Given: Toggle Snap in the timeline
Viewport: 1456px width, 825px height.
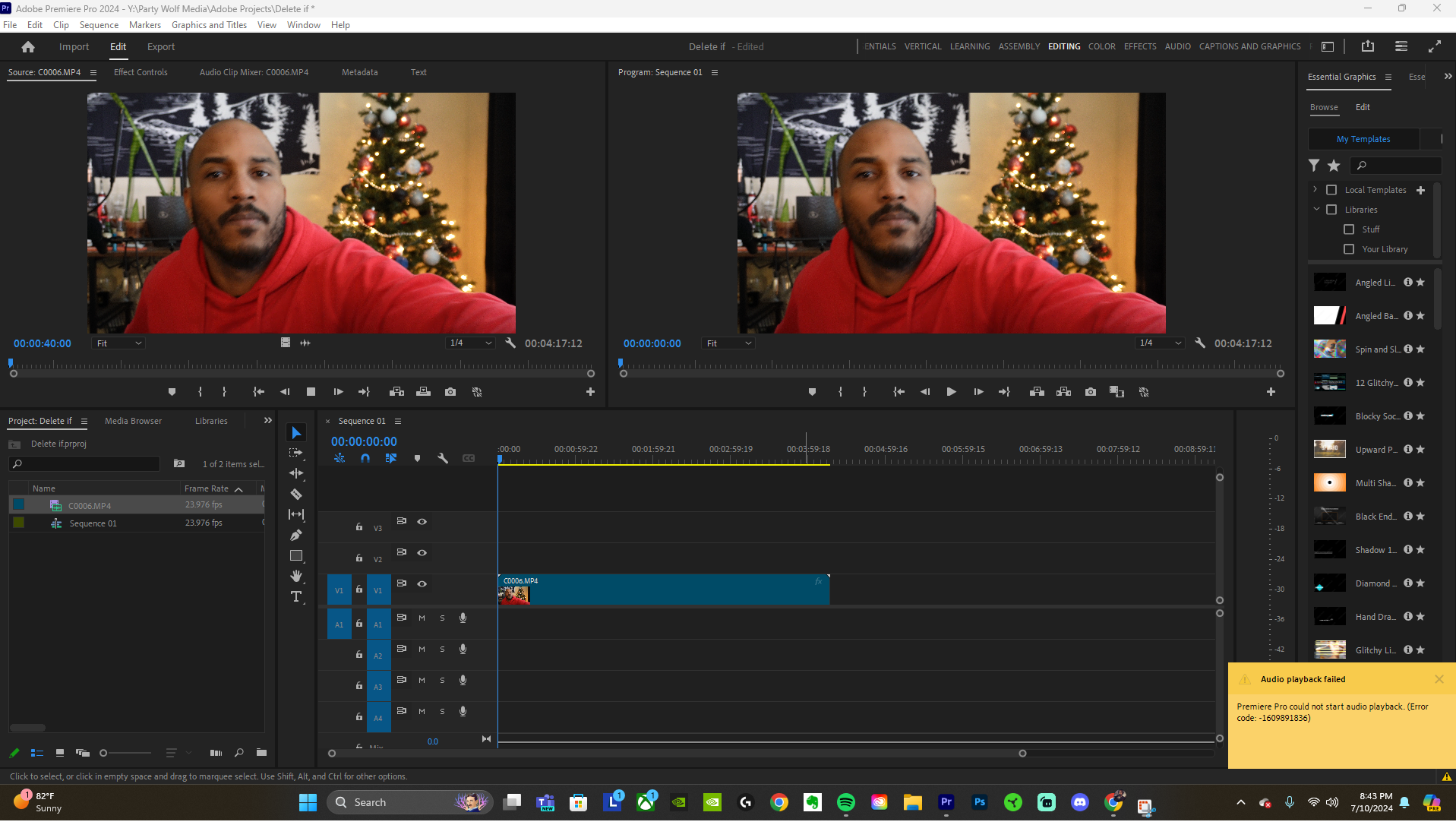Looking at the screenshot, I should 365,458.
